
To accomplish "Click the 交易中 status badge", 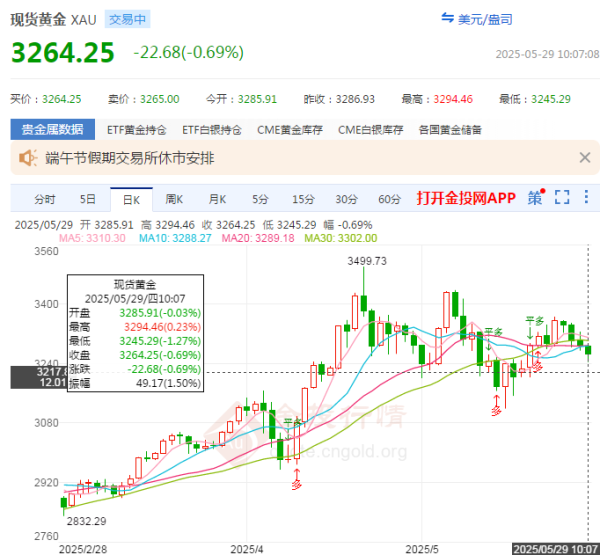I will [x=127, y=19].
